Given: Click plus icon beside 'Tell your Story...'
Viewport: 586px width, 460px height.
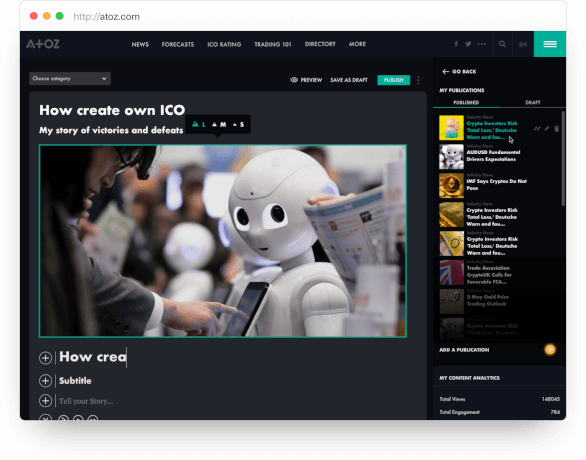Looking at the screenshot, I should 45,401.
